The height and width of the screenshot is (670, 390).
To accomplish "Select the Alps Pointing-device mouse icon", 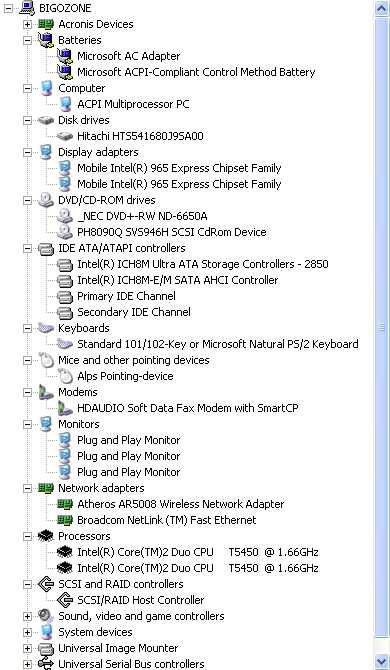I will [65, 376].
